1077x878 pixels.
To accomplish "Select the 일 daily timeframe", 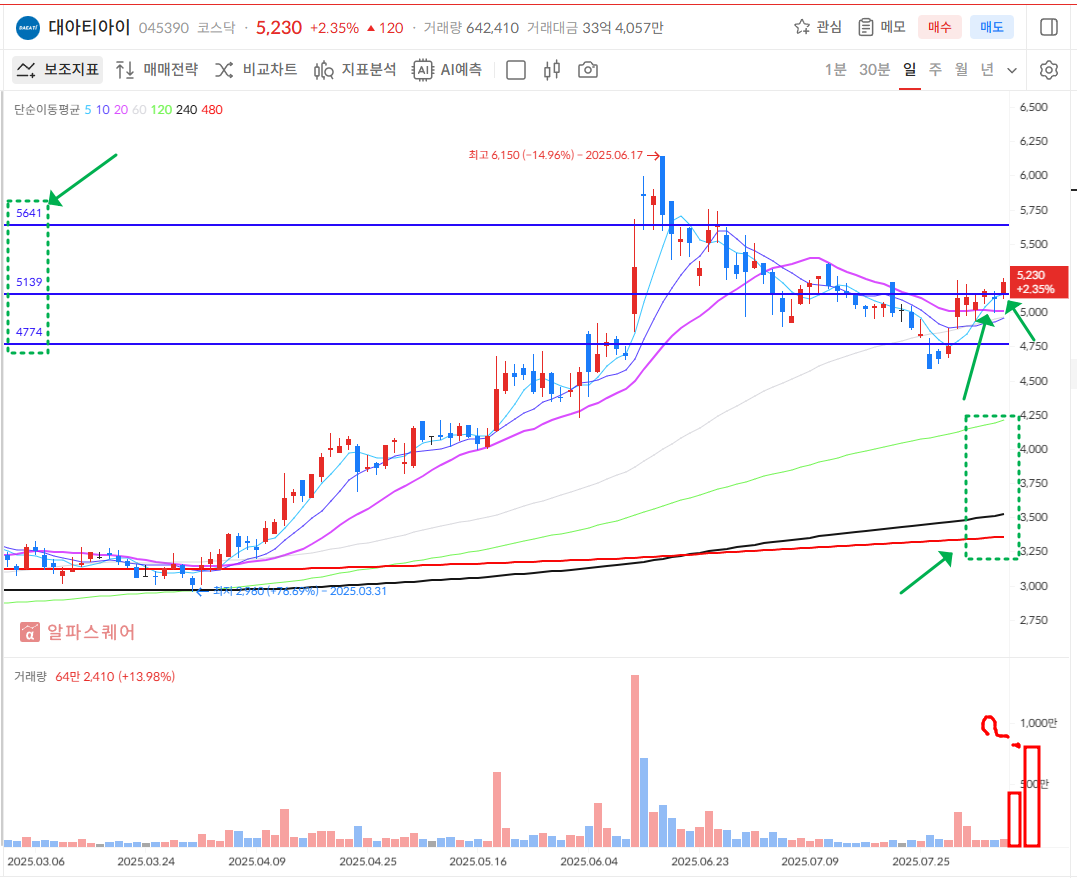I will click(909, 69).
